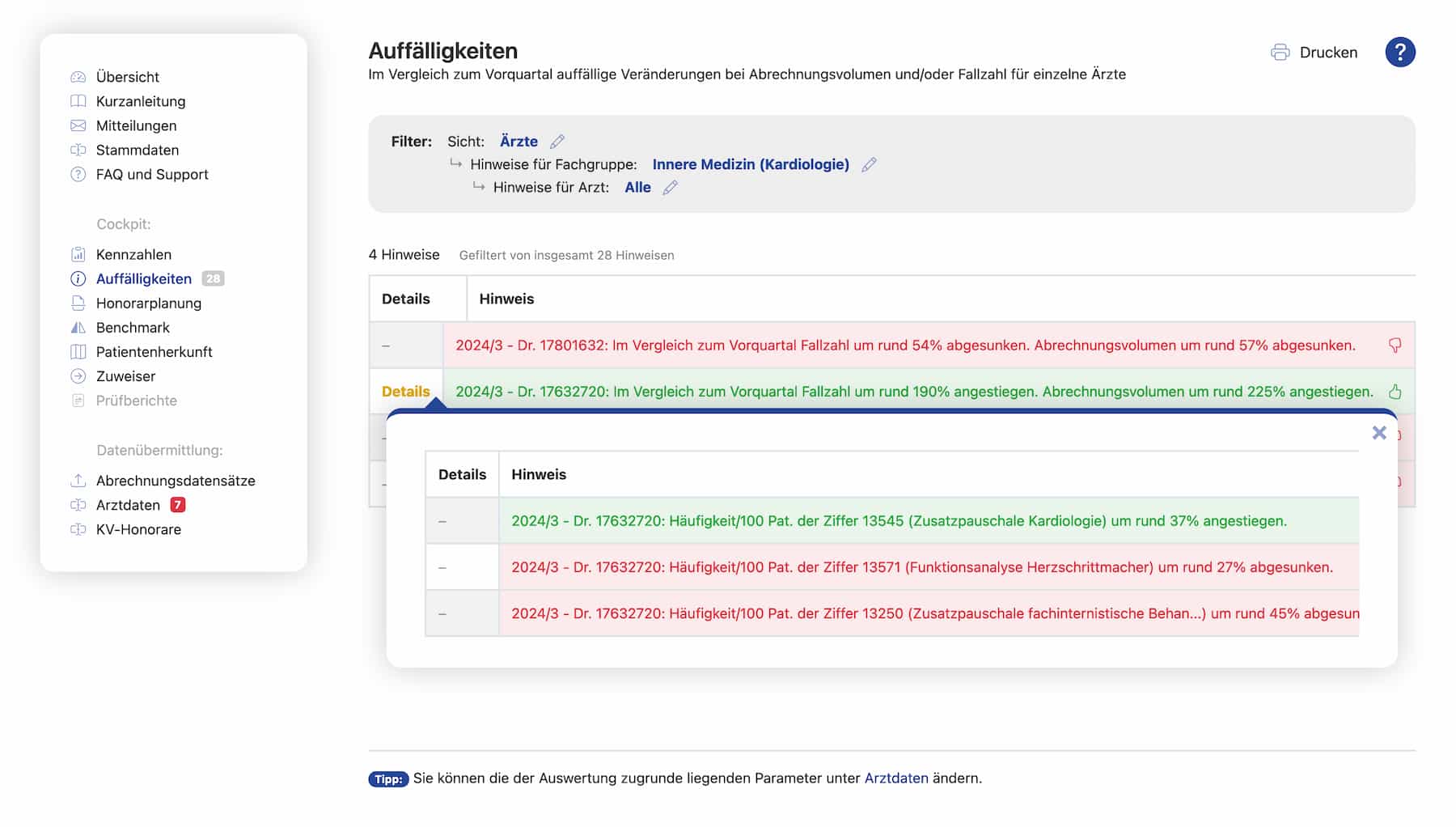Go to Benchmark in Cockpit menu

133,328
